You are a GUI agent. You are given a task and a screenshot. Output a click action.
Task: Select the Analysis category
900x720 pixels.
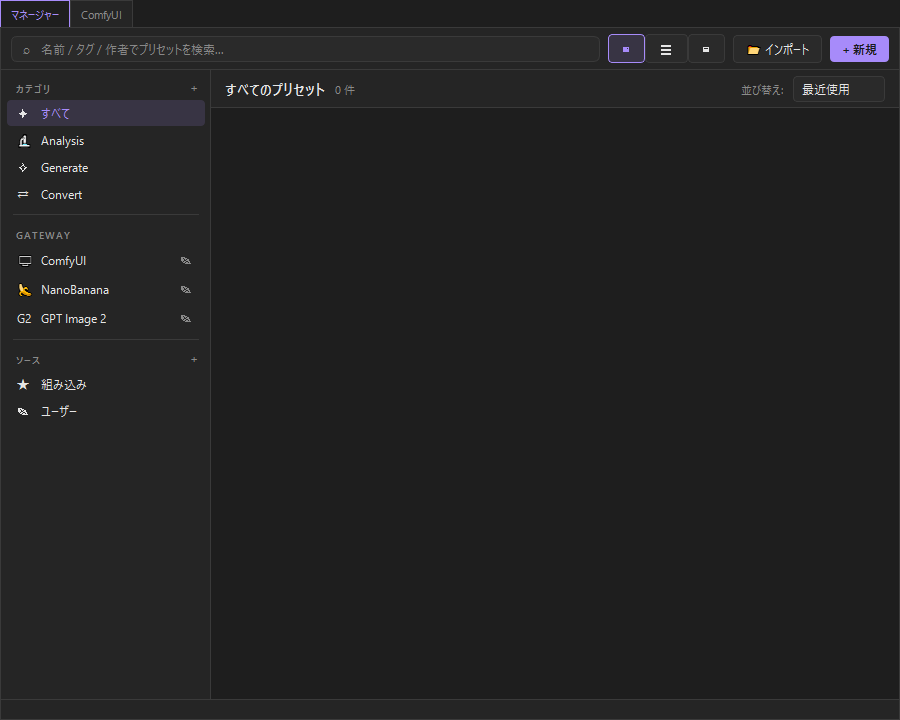point(106,141)
